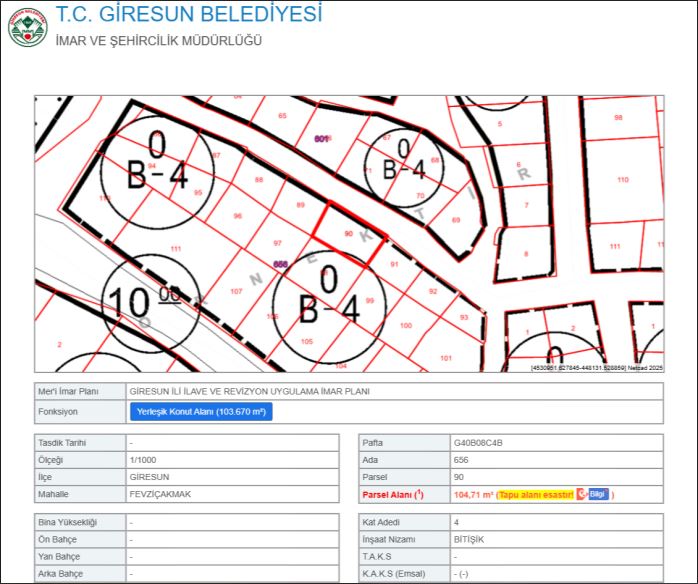Click the İMAR VE ŞEHİRCİLİK MÜDÜRLÜĞÜ subtitle

[x=159, y=41]
